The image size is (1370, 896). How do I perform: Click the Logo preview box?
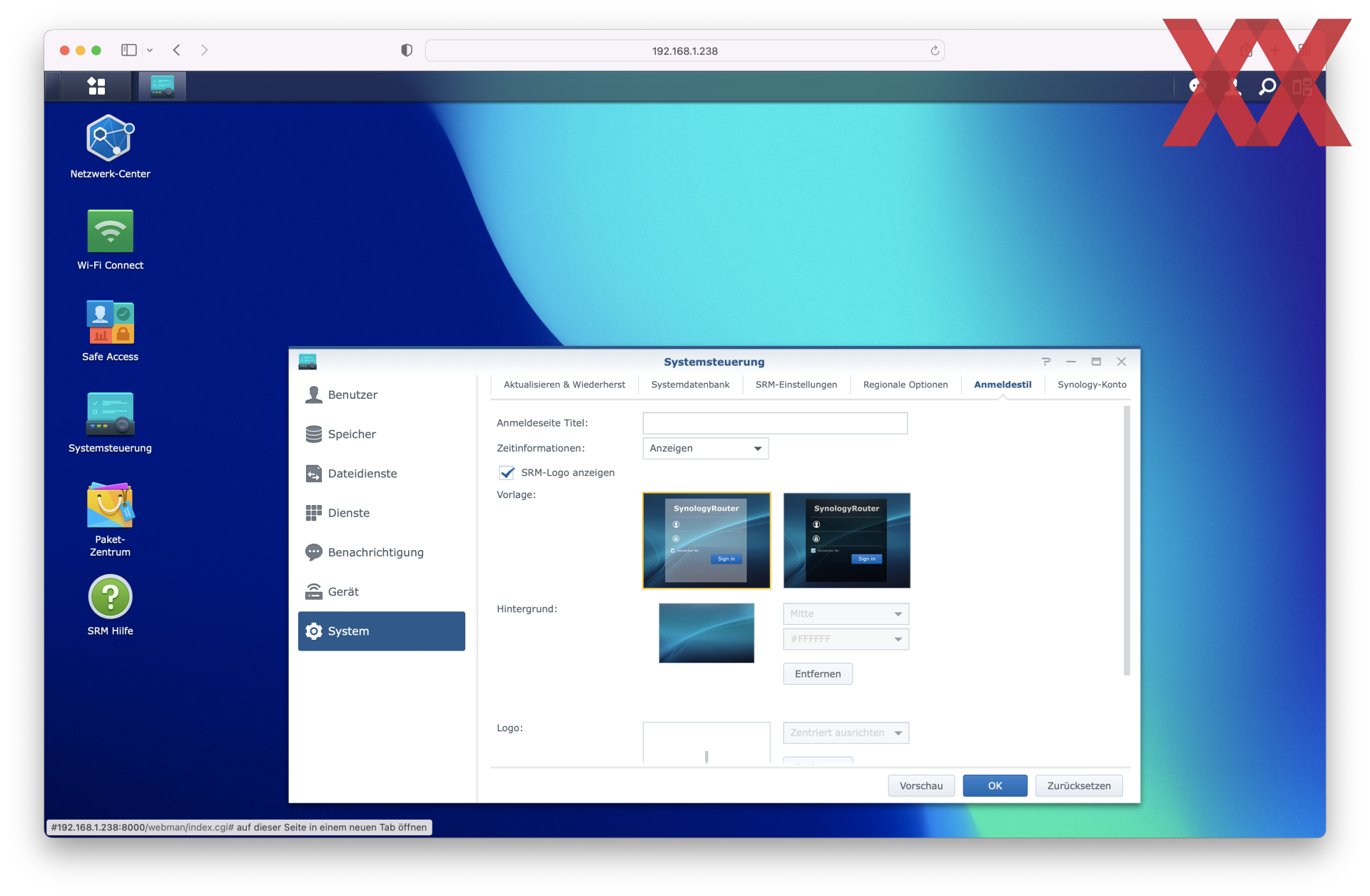[x=706, y=743]
